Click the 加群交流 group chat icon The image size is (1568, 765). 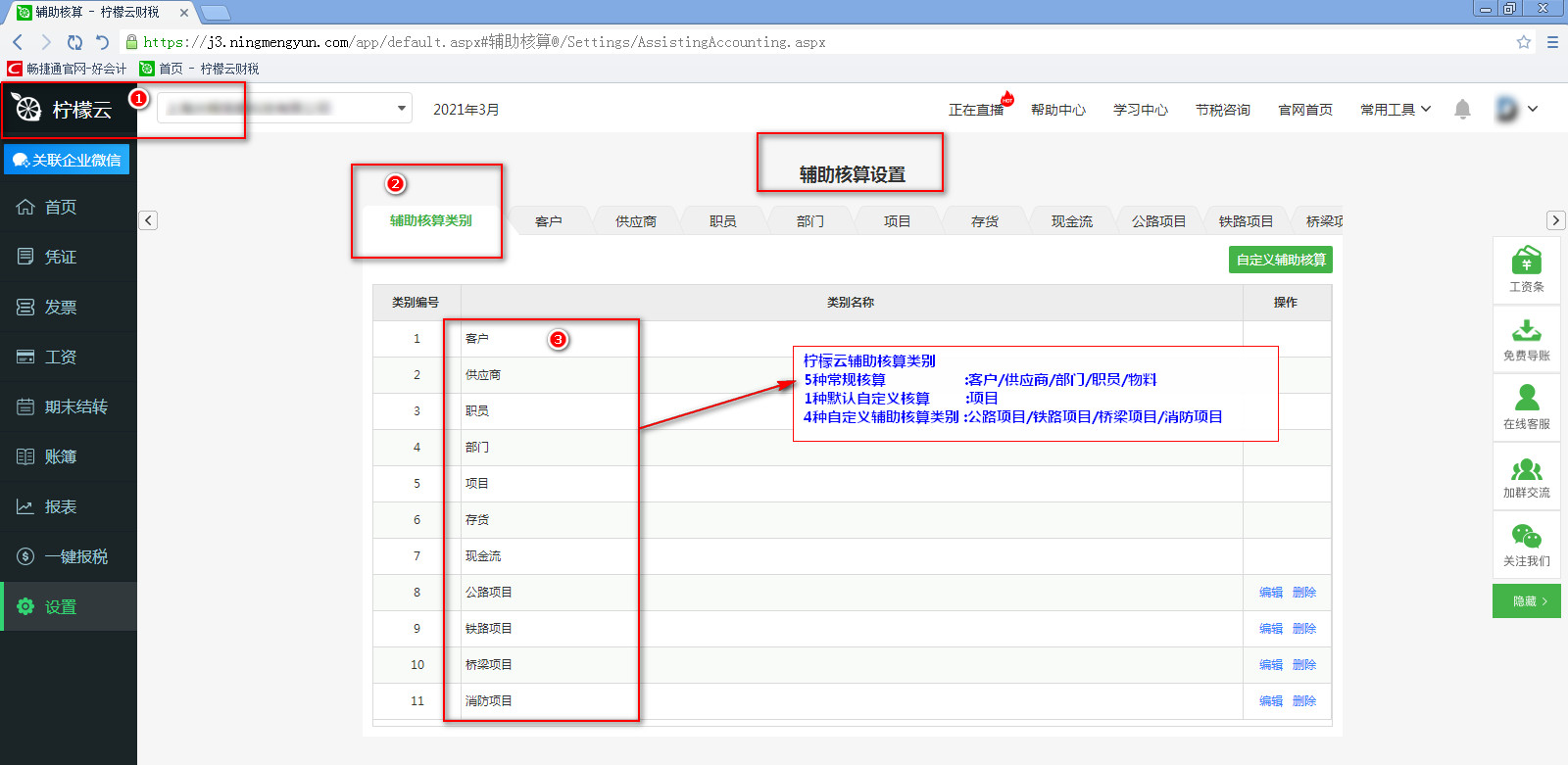(1526, 469)
